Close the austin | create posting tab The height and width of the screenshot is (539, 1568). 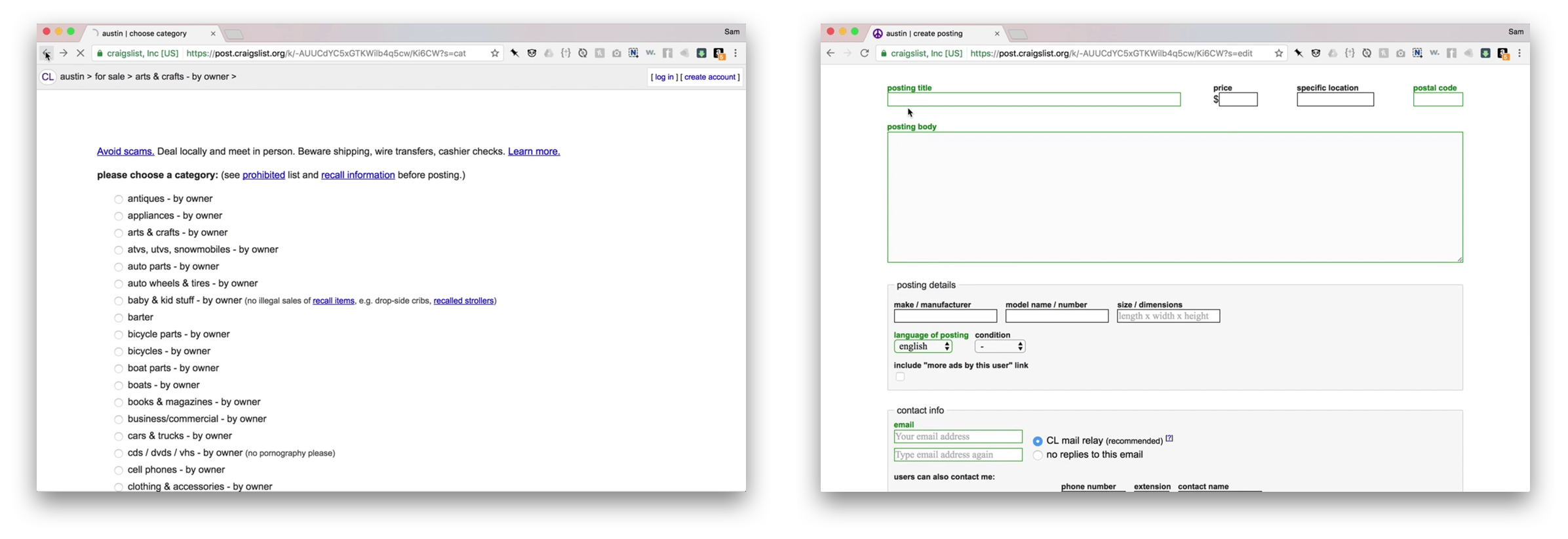point(997,33)
